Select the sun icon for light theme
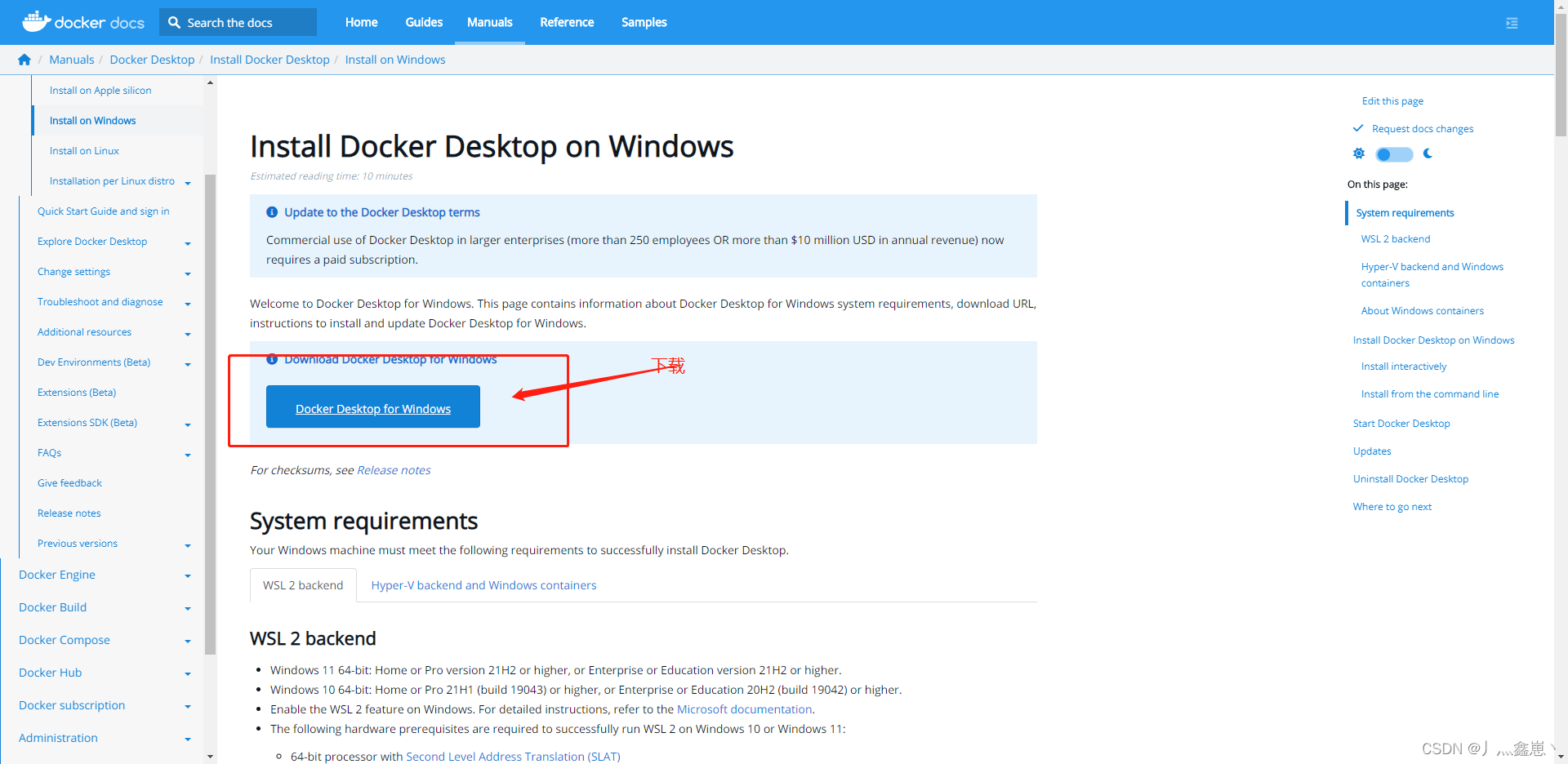1568x764 pixels. [1359, 153]
